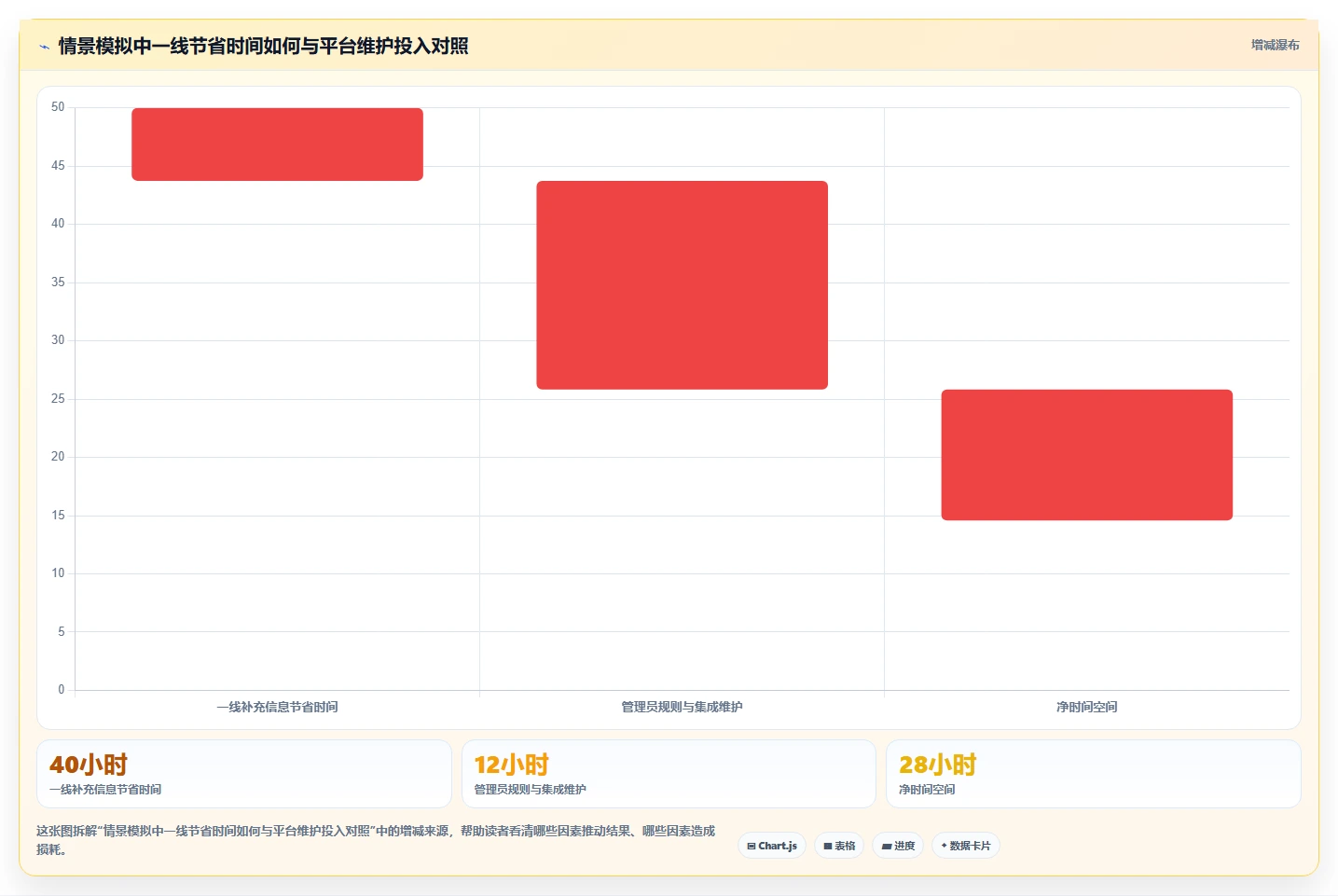
Task: Select the 40小时 data card
Action: 244,774
